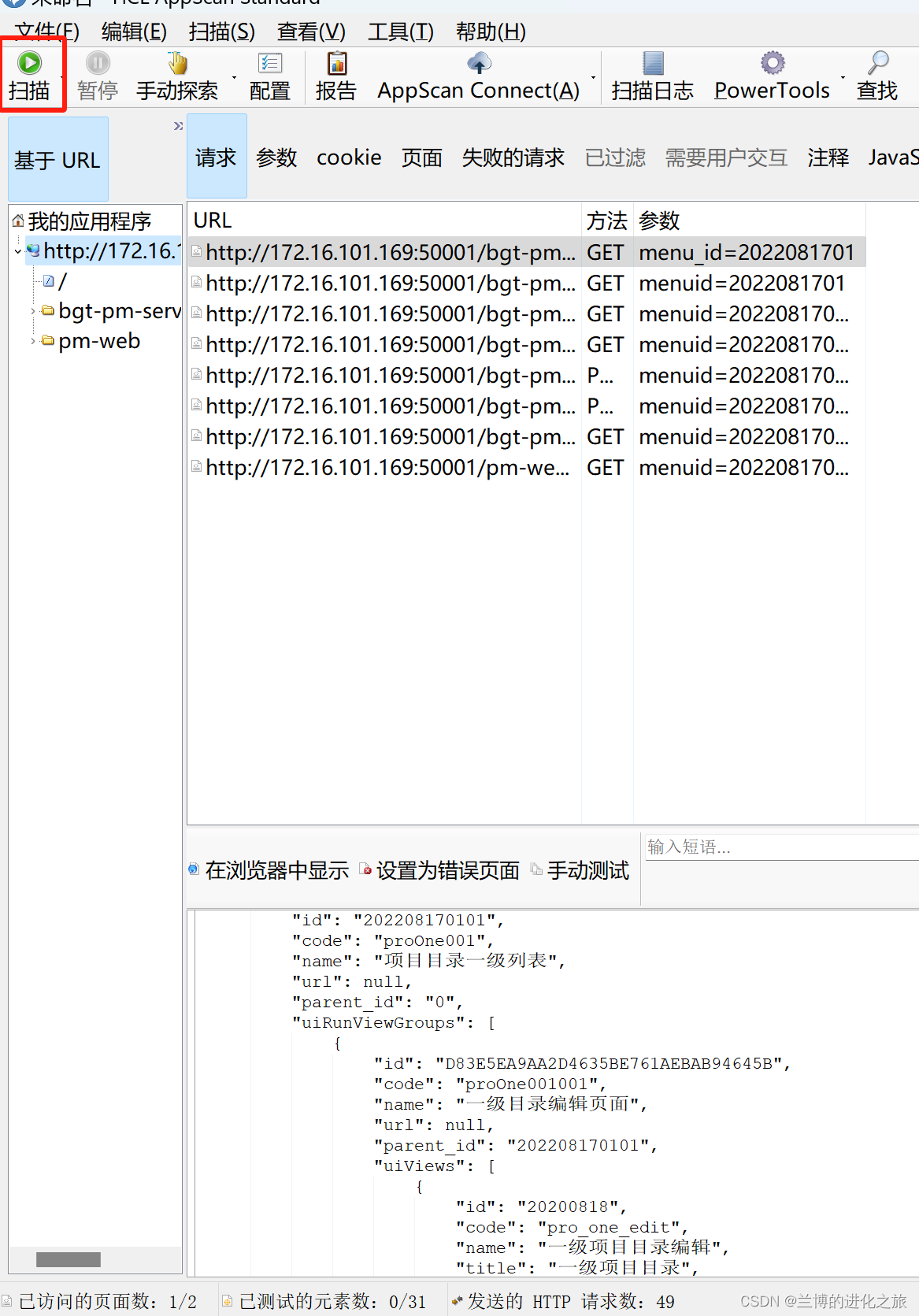Switch to Requests (请求) tab
919x1316 pixels.
point(217,157)
